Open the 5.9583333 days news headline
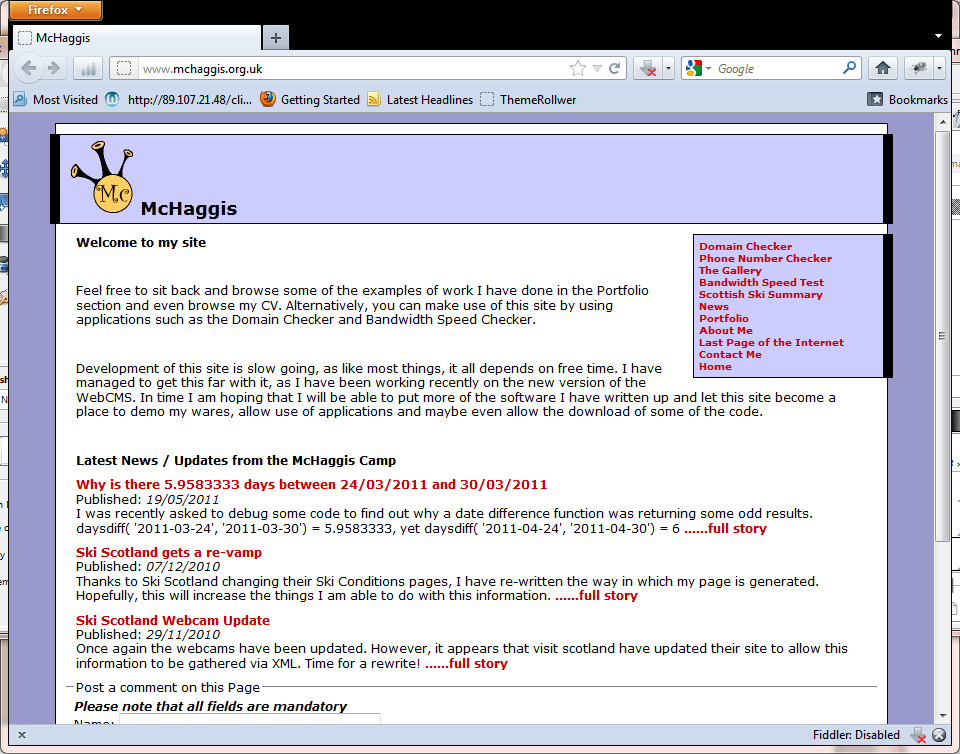Screen dimensions: 960x754 312,484
